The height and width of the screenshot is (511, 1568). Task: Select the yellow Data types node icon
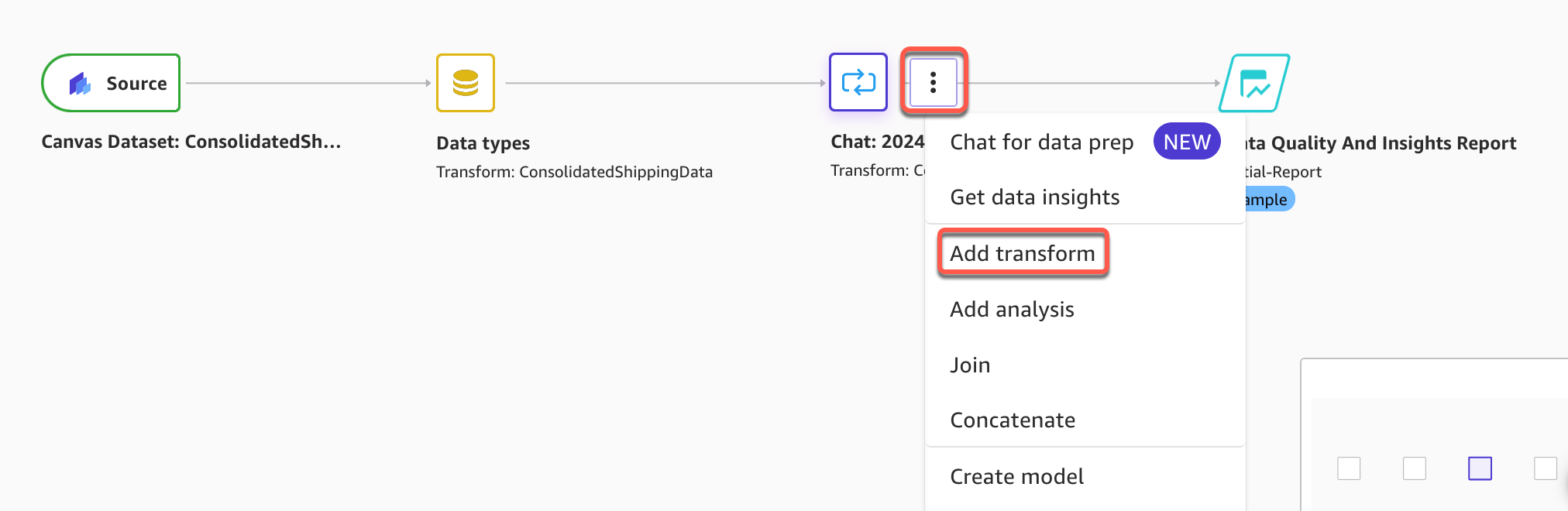pos(465,83)
